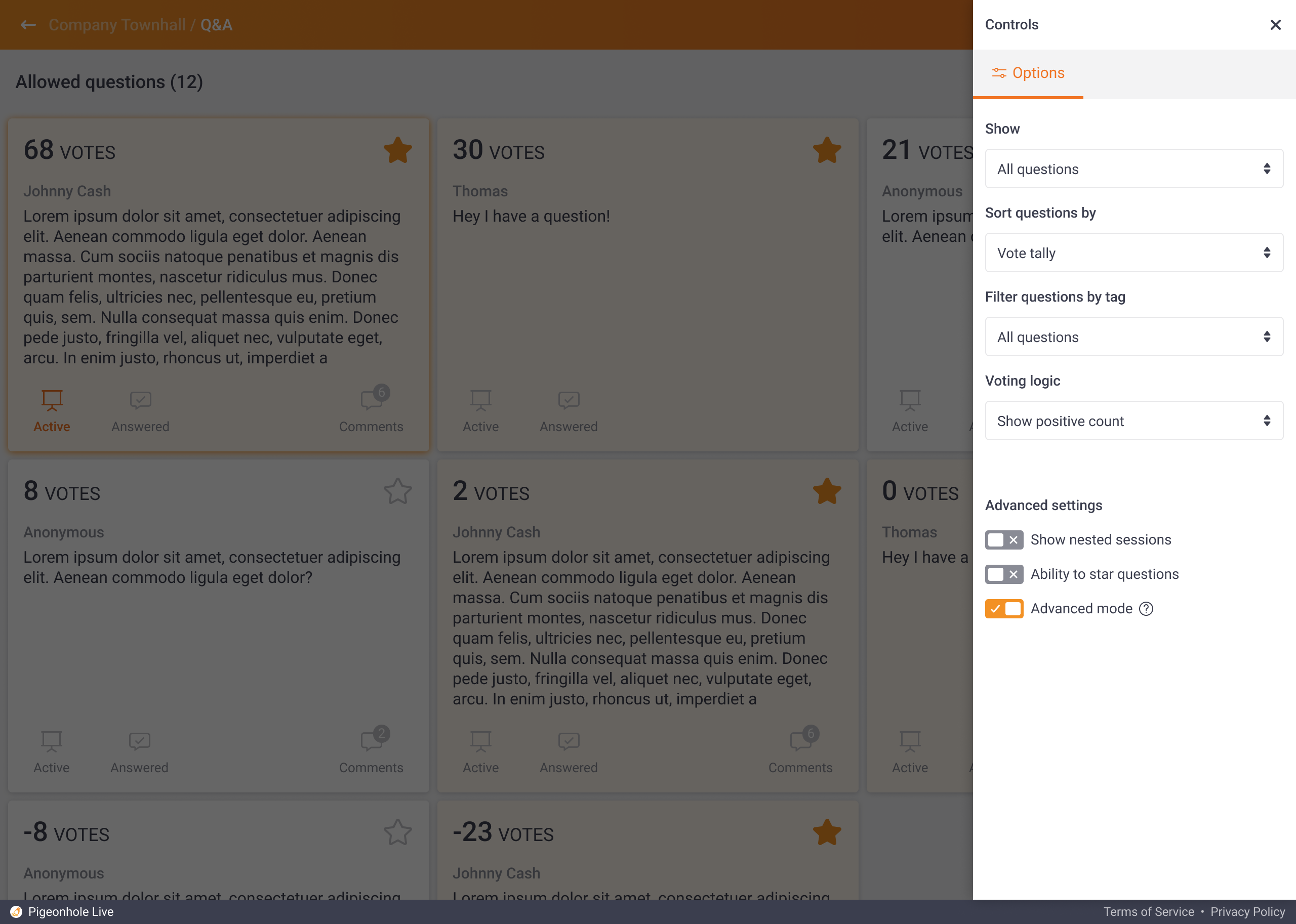Click 'Hey I have a question!' text

[531, 216]
